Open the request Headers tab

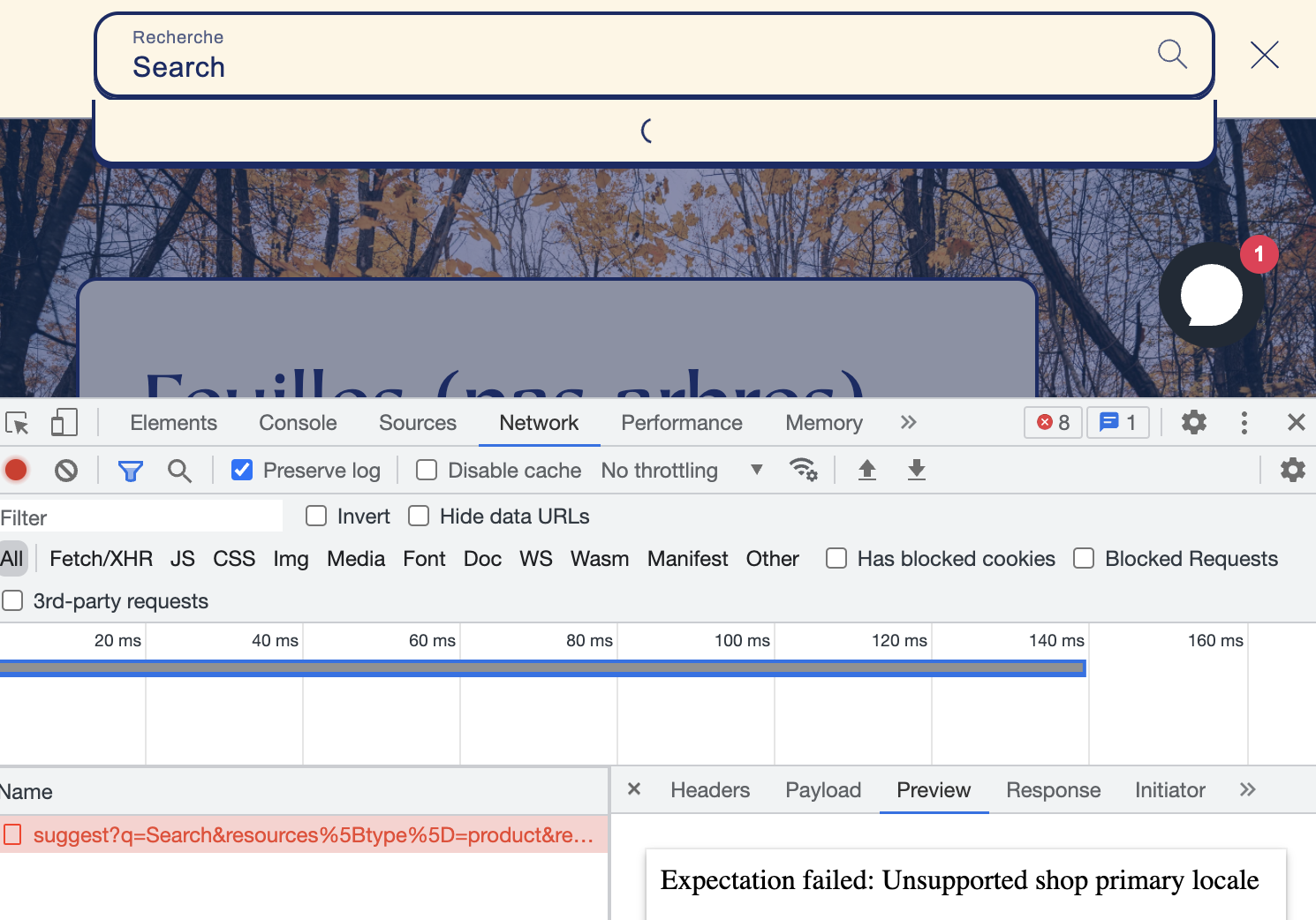coord(710,790)
